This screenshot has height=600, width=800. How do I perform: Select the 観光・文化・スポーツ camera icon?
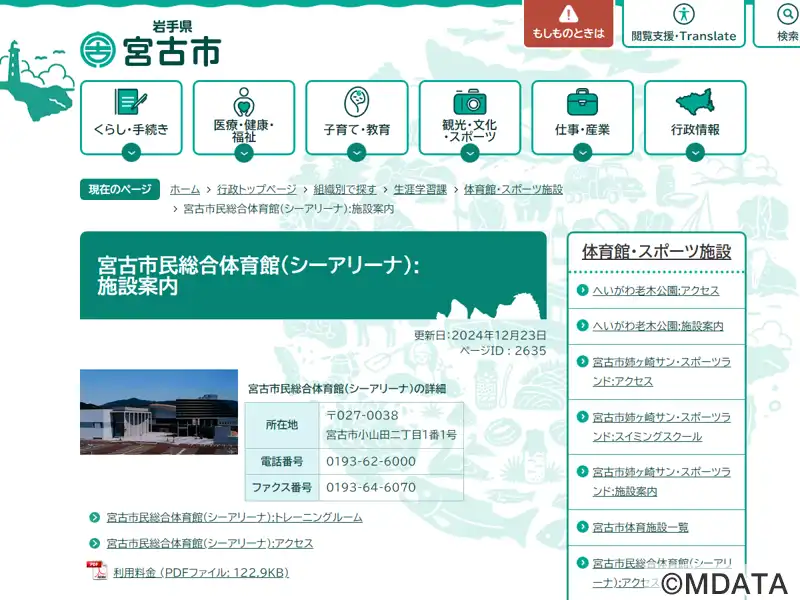469,102
